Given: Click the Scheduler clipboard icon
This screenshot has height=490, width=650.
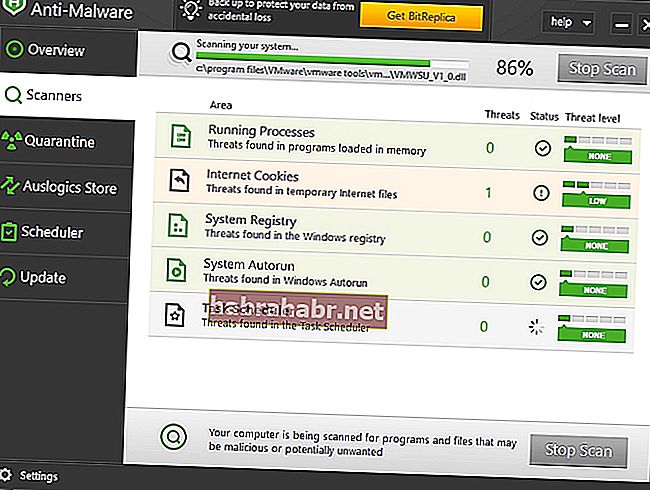Looking at the screenshot, I should pyautogui.click(x=9, y=232).
